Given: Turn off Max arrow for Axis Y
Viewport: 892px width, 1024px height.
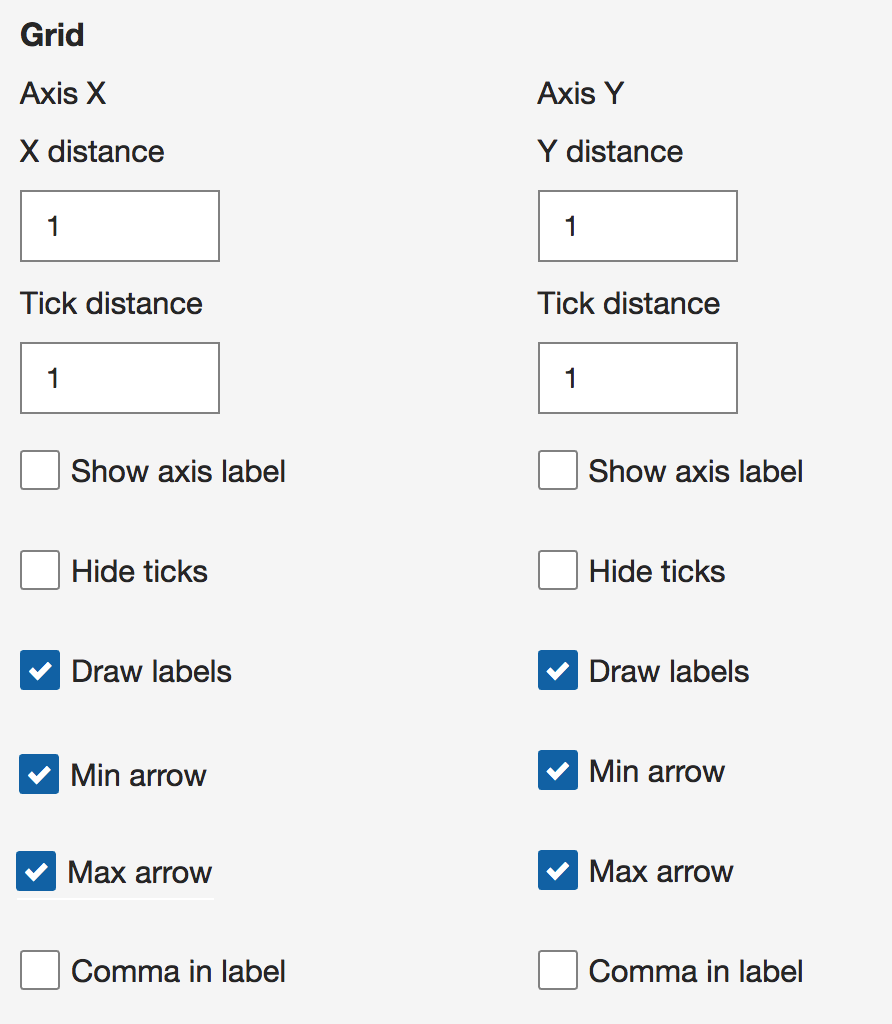Looking at the screenshot, I should click(x=558, y=870).
